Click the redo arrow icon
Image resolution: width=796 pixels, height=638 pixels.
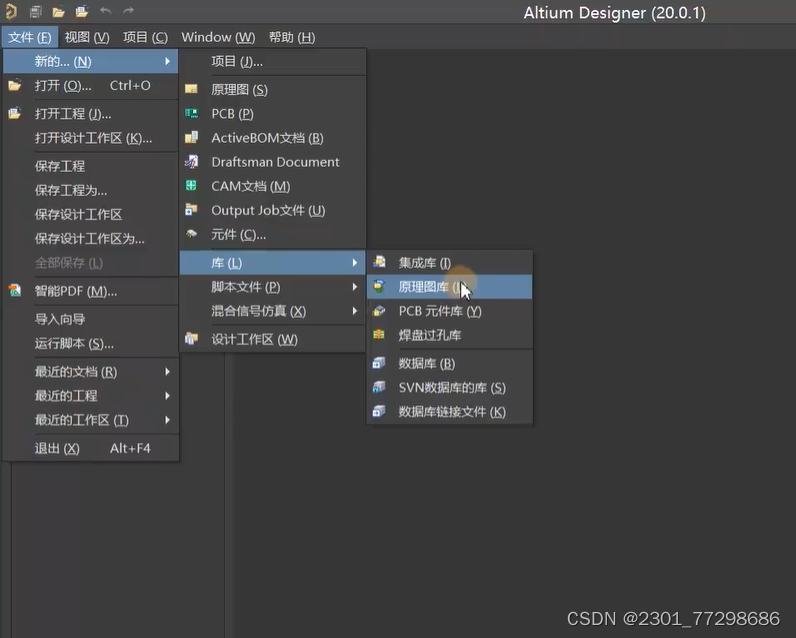click(128, 11)
